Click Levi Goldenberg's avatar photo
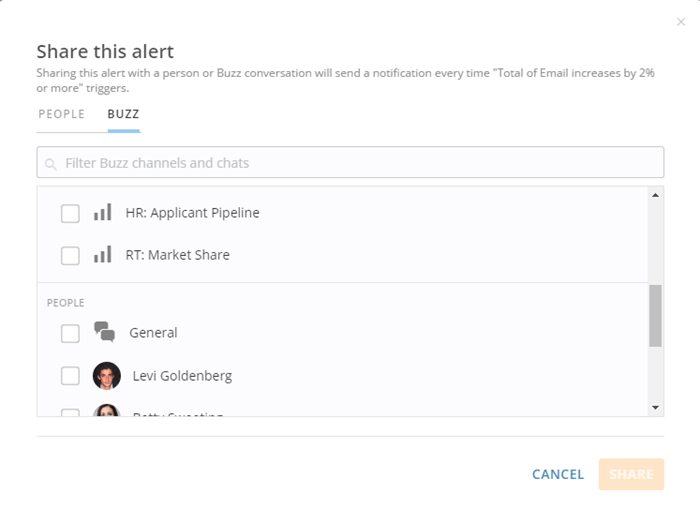 click(106, 376)
